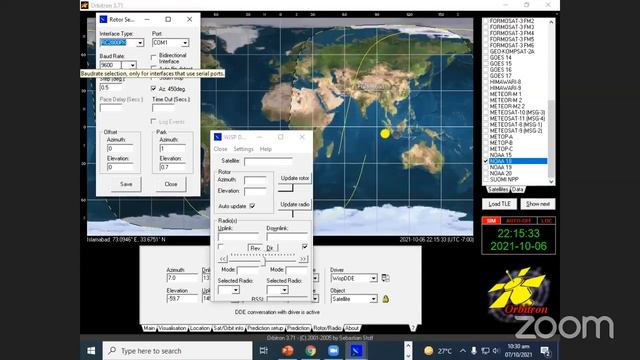Open the COM1 Port dropdown
Viewport: 640px width, 360px height.
click(x=185, y=42)
